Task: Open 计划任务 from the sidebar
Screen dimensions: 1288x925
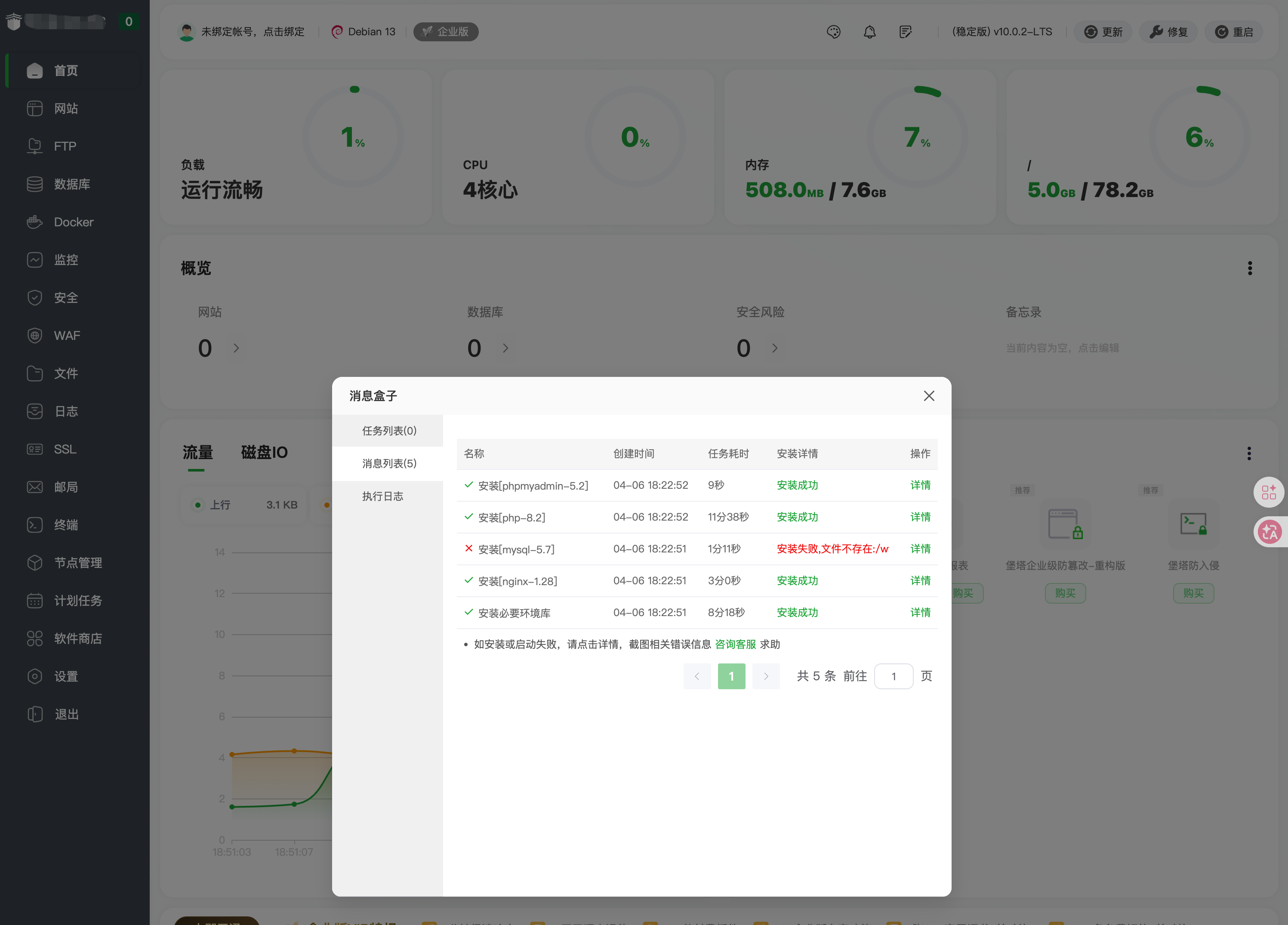Action: pyautogui.click(x=78, y=600)
